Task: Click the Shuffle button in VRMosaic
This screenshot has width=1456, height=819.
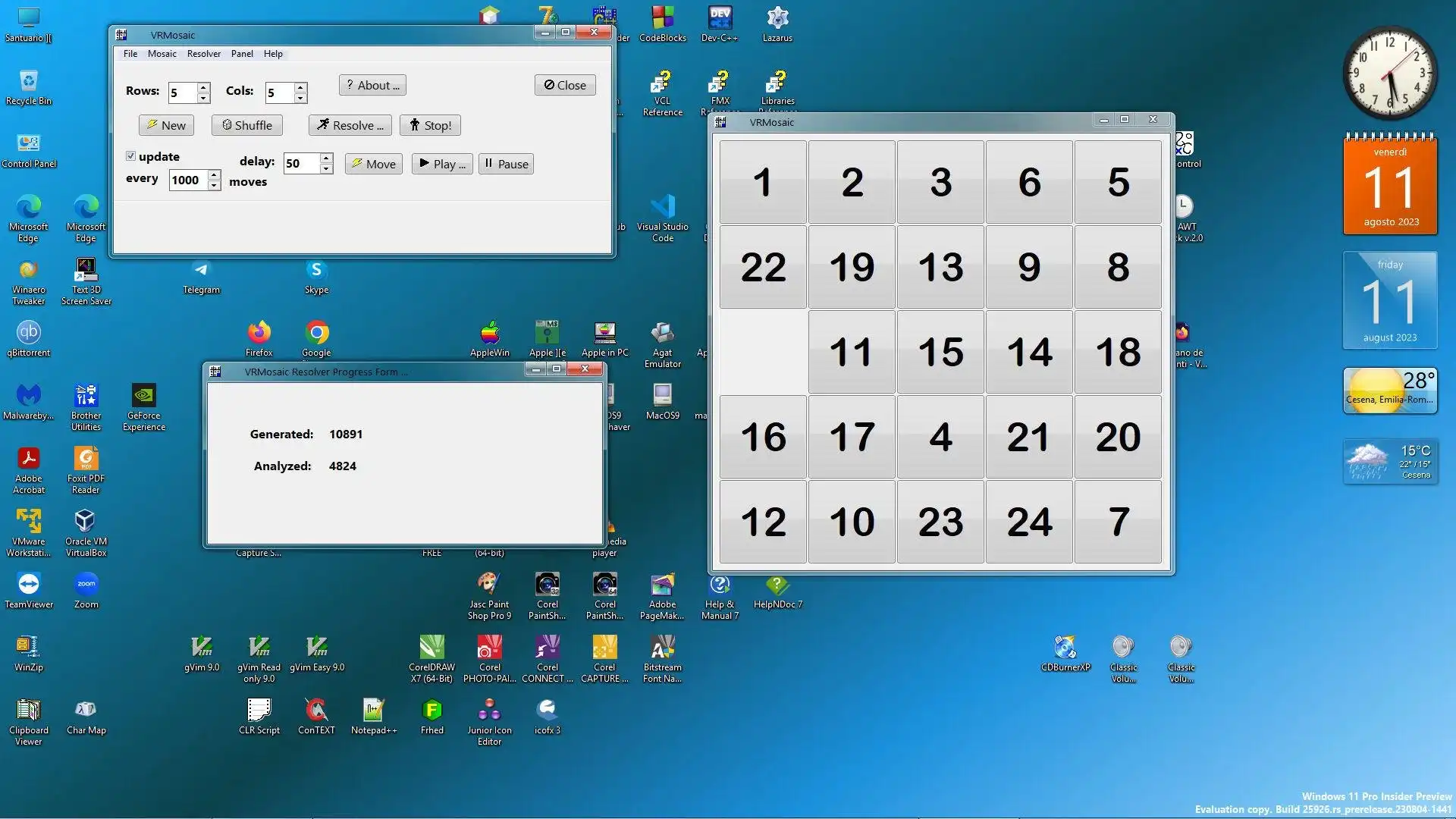Action: coord(247,124)
